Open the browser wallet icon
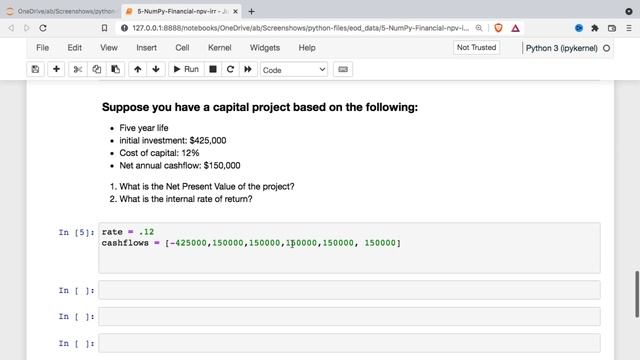This screenshot has height=360, width=640. pos(612,28)
